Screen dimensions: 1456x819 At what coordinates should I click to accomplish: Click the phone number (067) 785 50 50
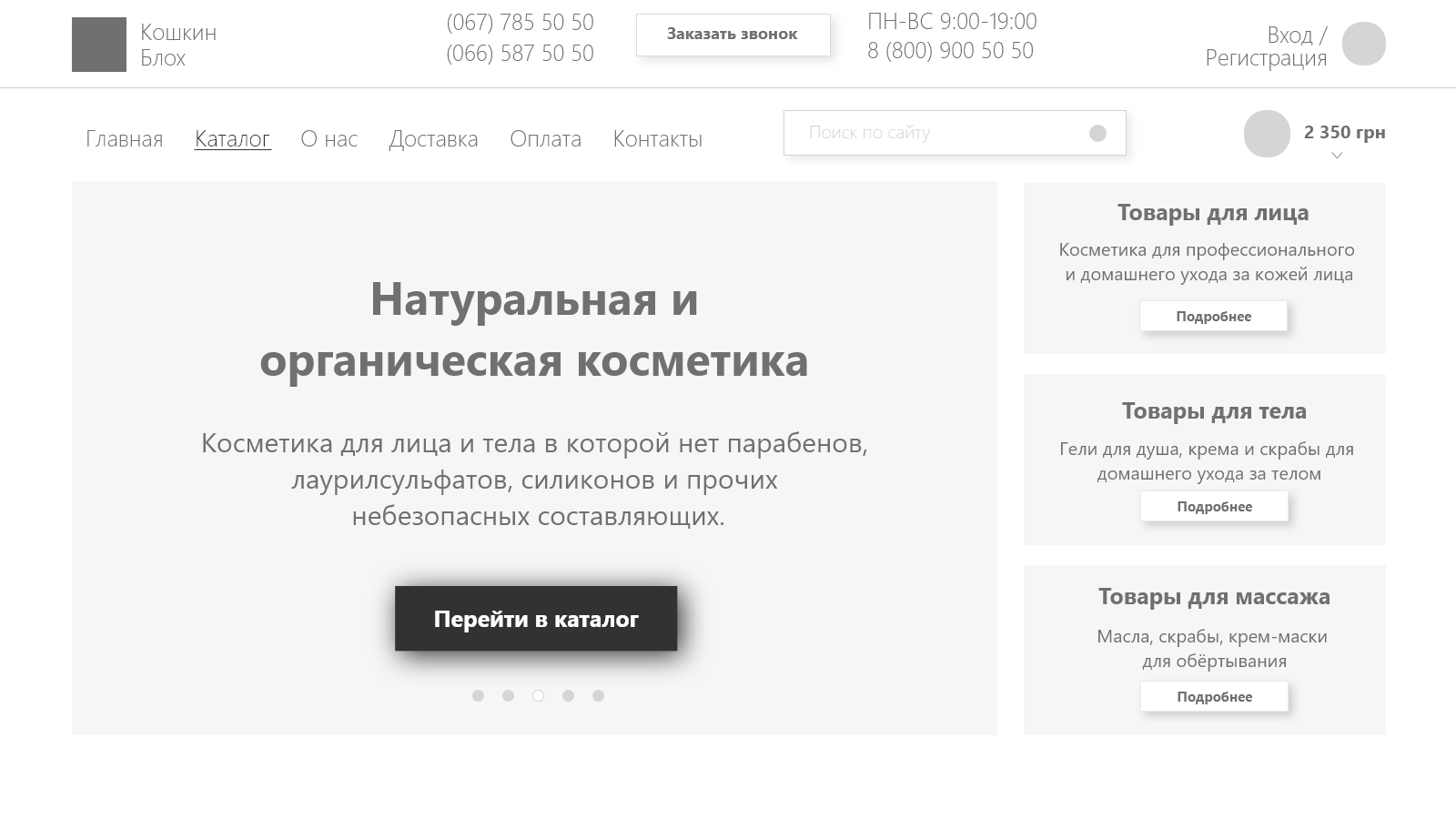tap(520, 23)
